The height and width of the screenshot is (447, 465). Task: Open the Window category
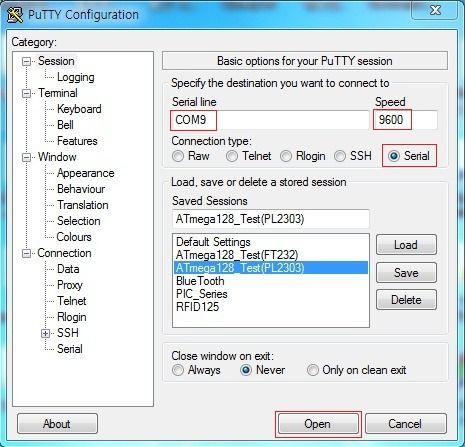click(57, 157)
